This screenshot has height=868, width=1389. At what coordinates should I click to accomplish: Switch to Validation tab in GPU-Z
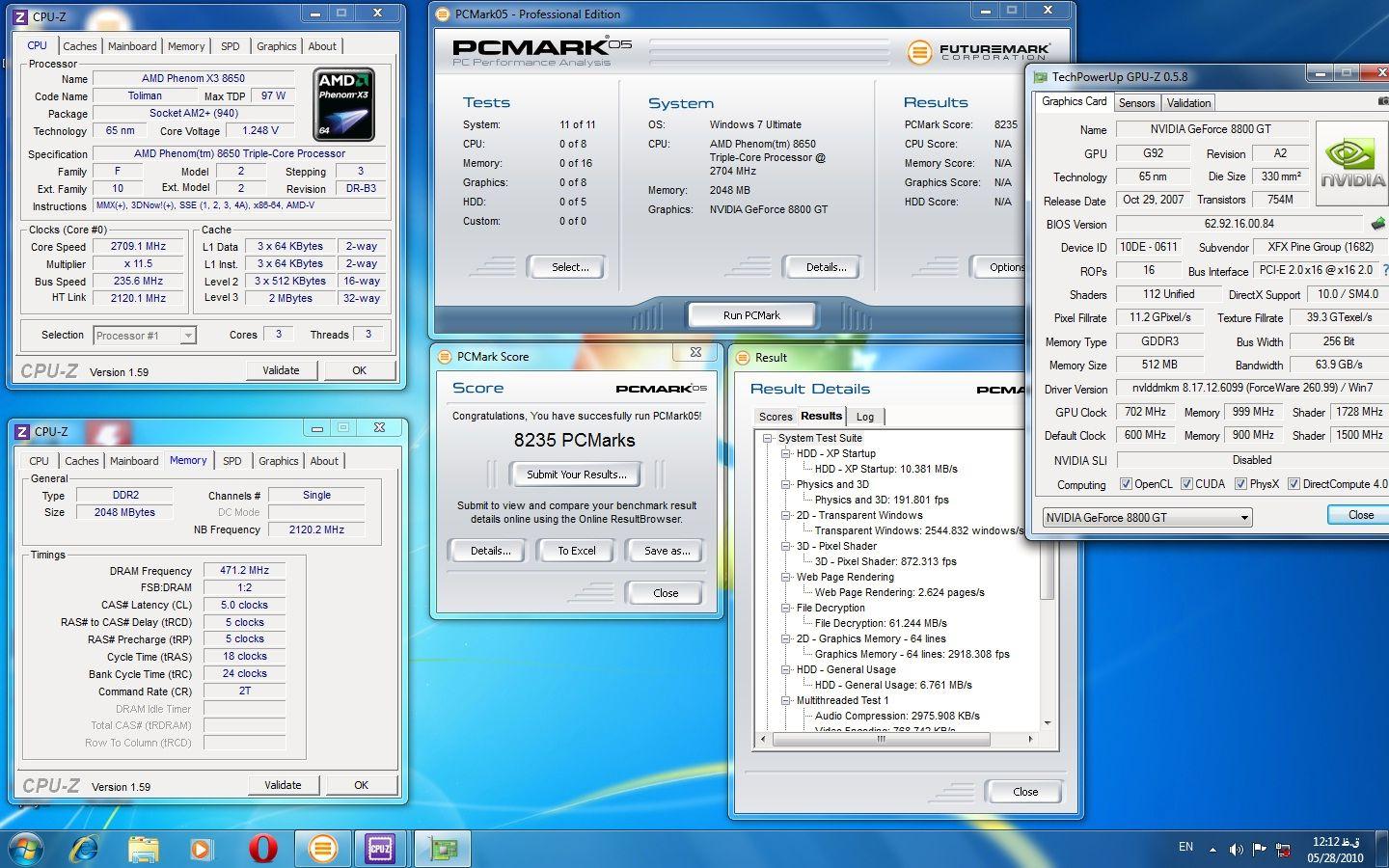1188,103
